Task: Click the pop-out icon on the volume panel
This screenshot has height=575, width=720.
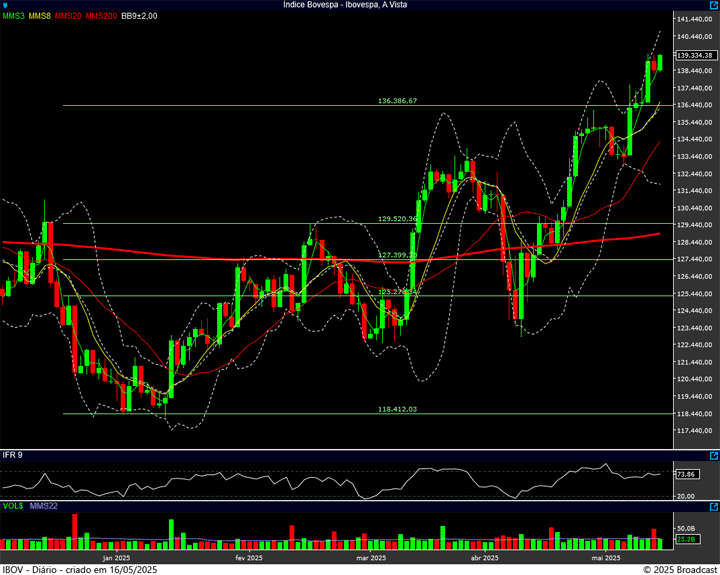Action: tap(713, 508)
